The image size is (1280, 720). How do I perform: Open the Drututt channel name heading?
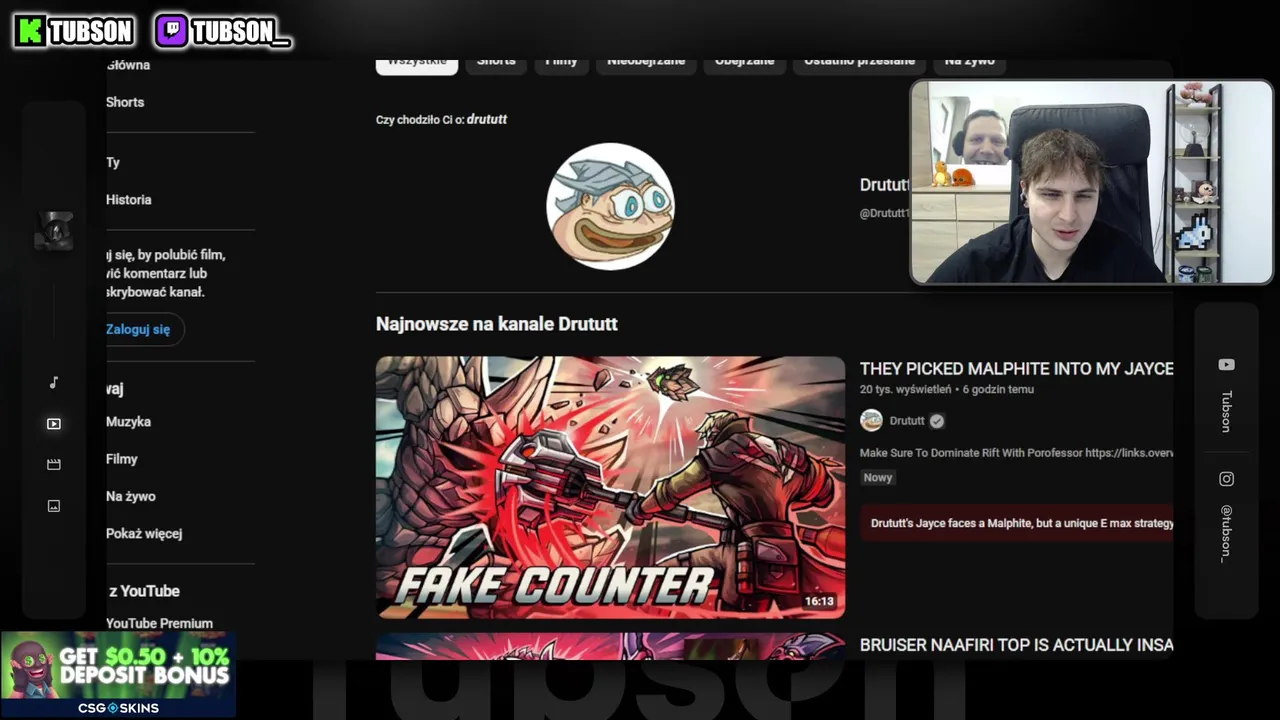[x=884, y=185]
